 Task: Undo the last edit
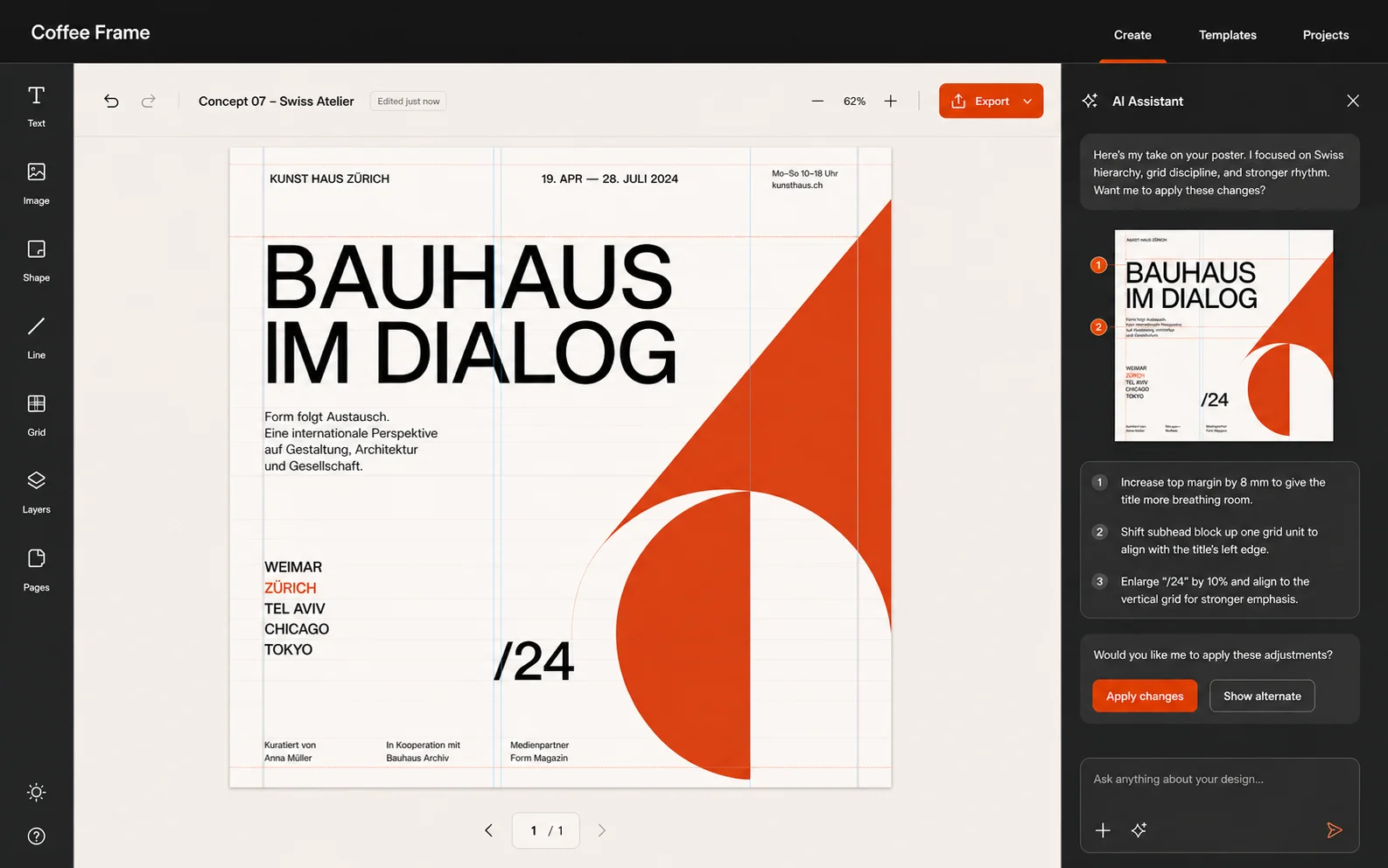111,101
